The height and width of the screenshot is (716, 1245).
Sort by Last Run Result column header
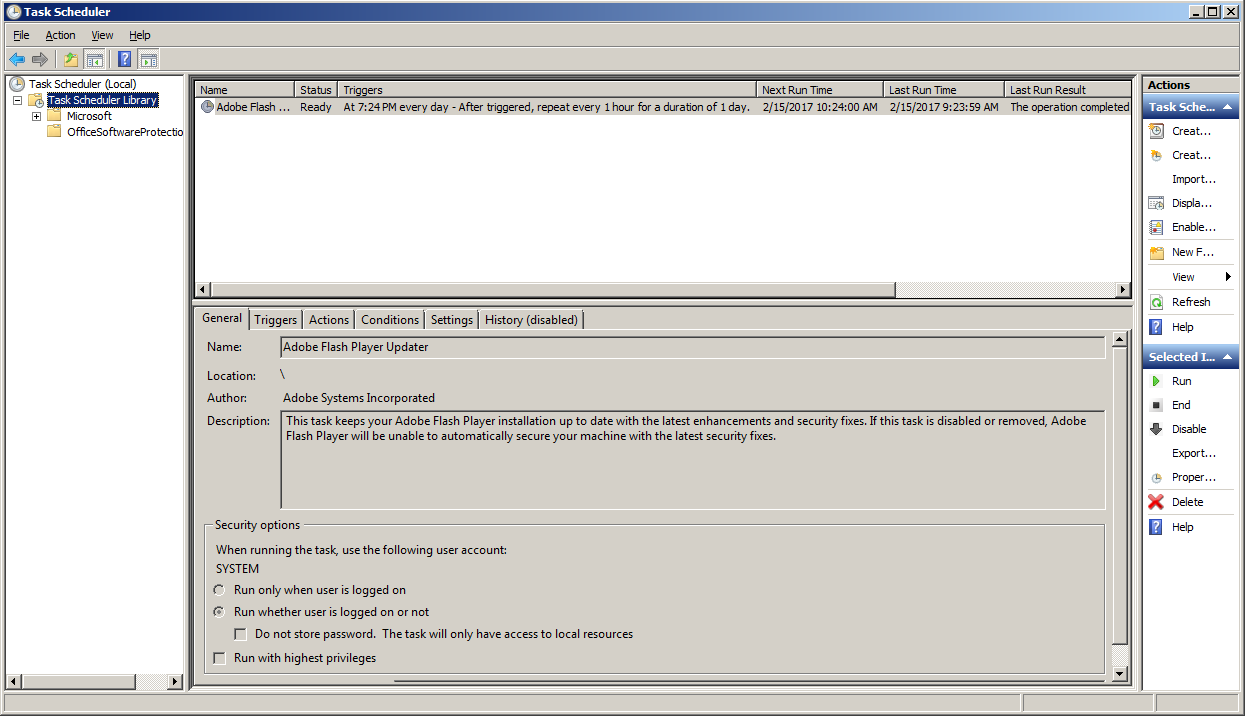1068,90
